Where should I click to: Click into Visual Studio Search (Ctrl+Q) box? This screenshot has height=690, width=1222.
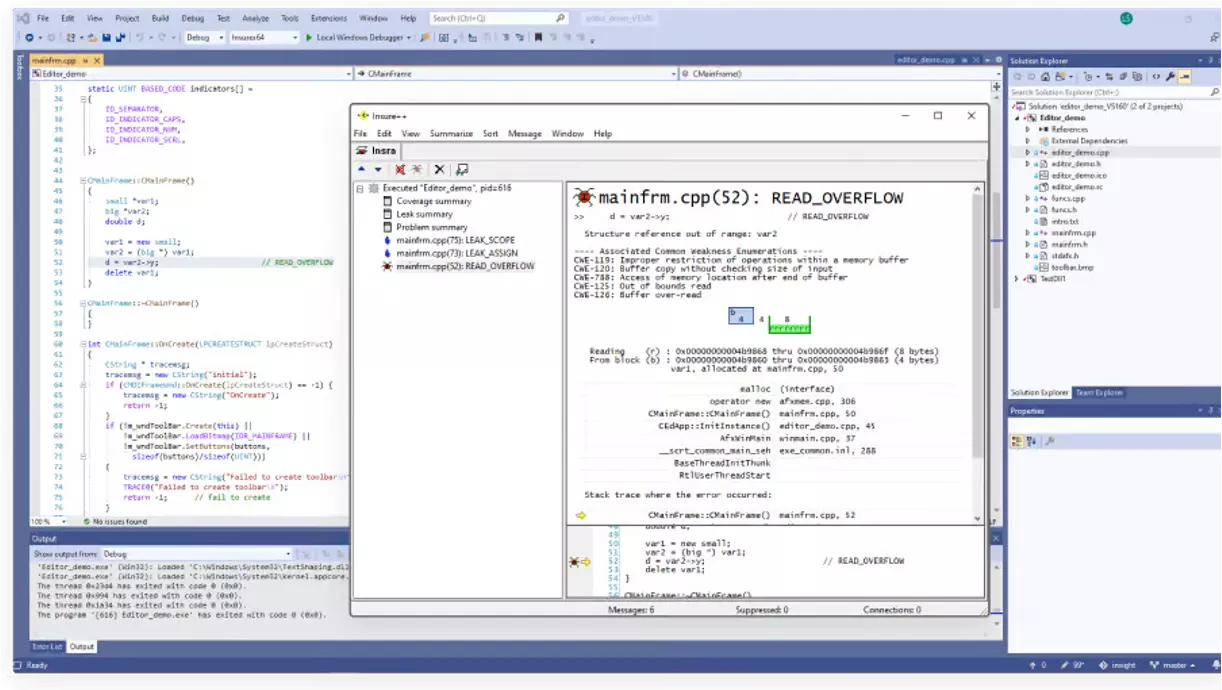click(499, 18)
